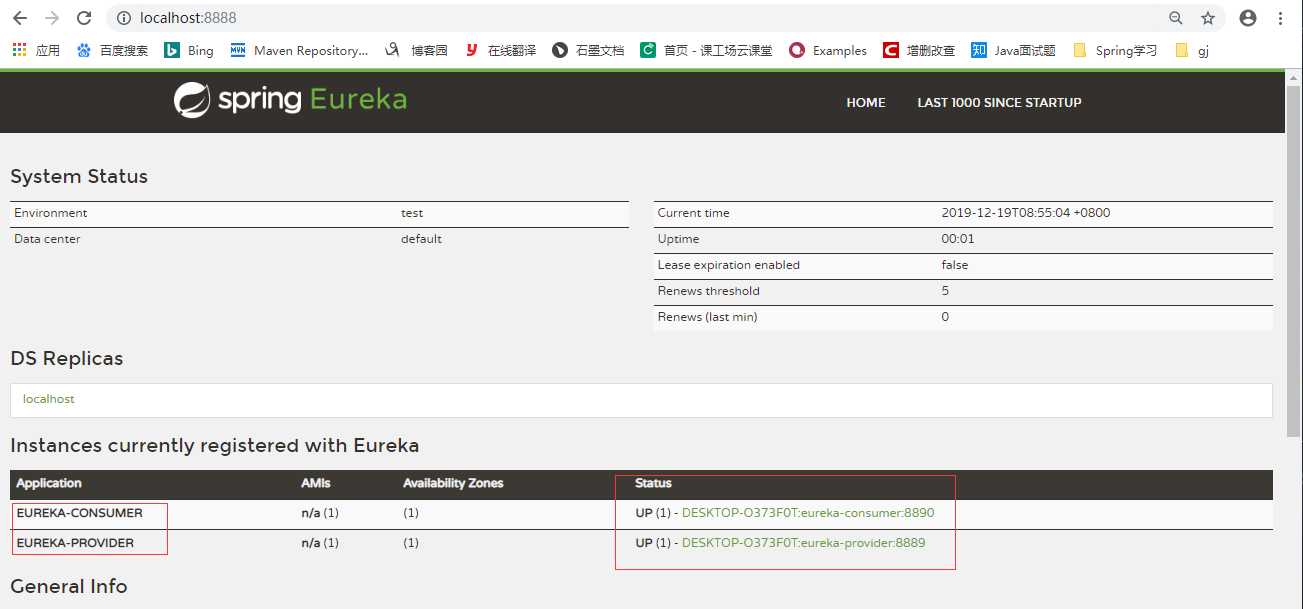Viewport: 1303px width, 609px height.
Task: Click the zoom magnifier icon in the address bar
Action: (1176, 18)
